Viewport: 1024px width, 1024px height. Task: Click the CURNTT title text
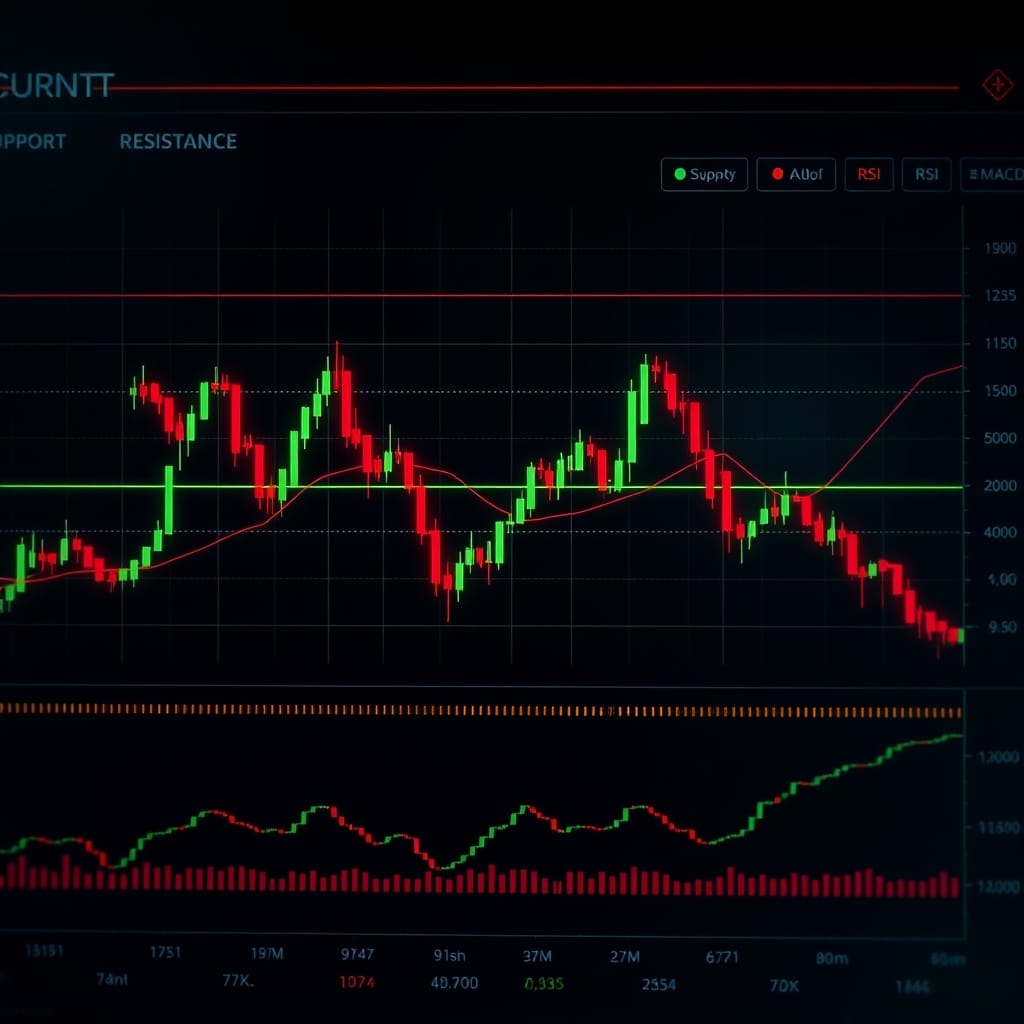(x=56, y=86)
